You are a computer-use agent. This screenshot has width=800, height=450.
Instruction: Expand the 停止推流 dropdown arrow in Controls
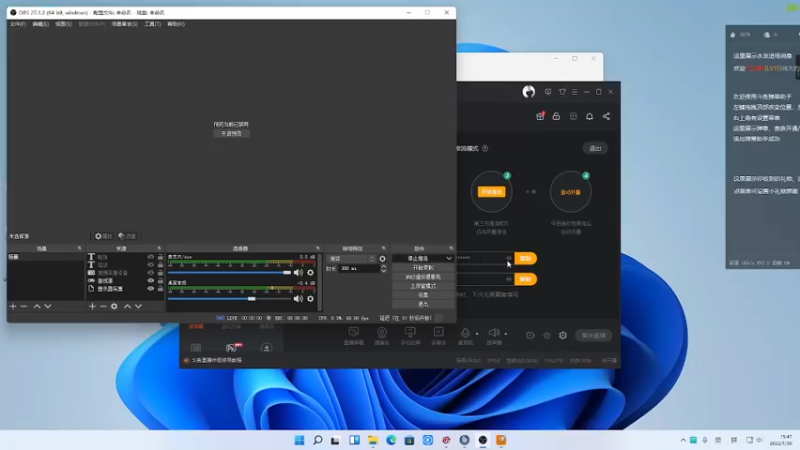[448, 259]
